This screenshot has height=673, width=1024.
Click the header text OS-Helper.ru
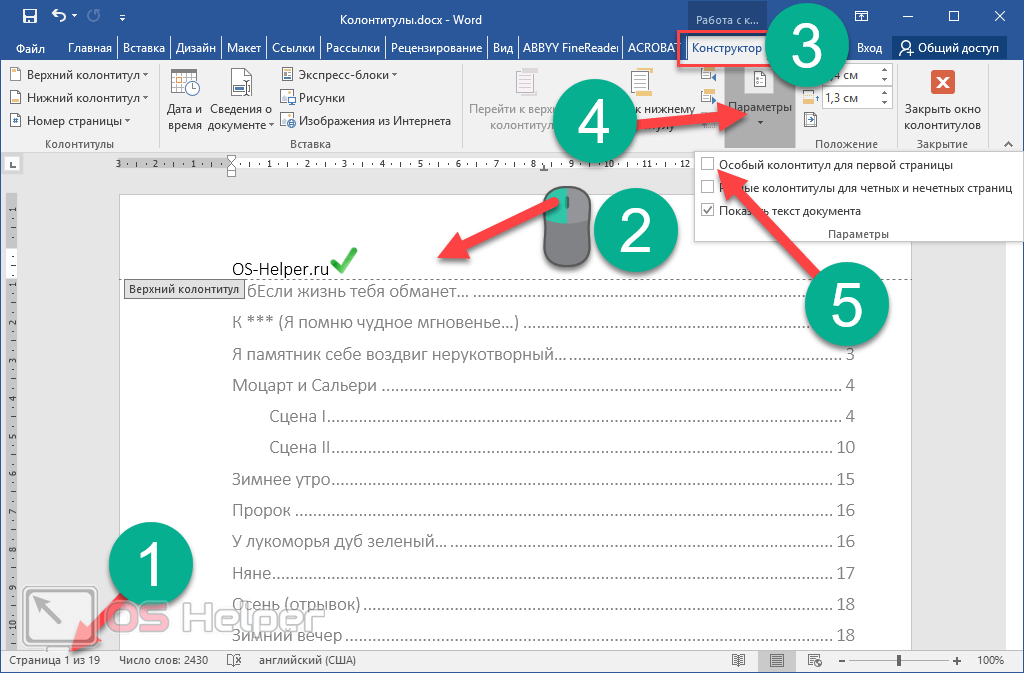tap(280, 268)
